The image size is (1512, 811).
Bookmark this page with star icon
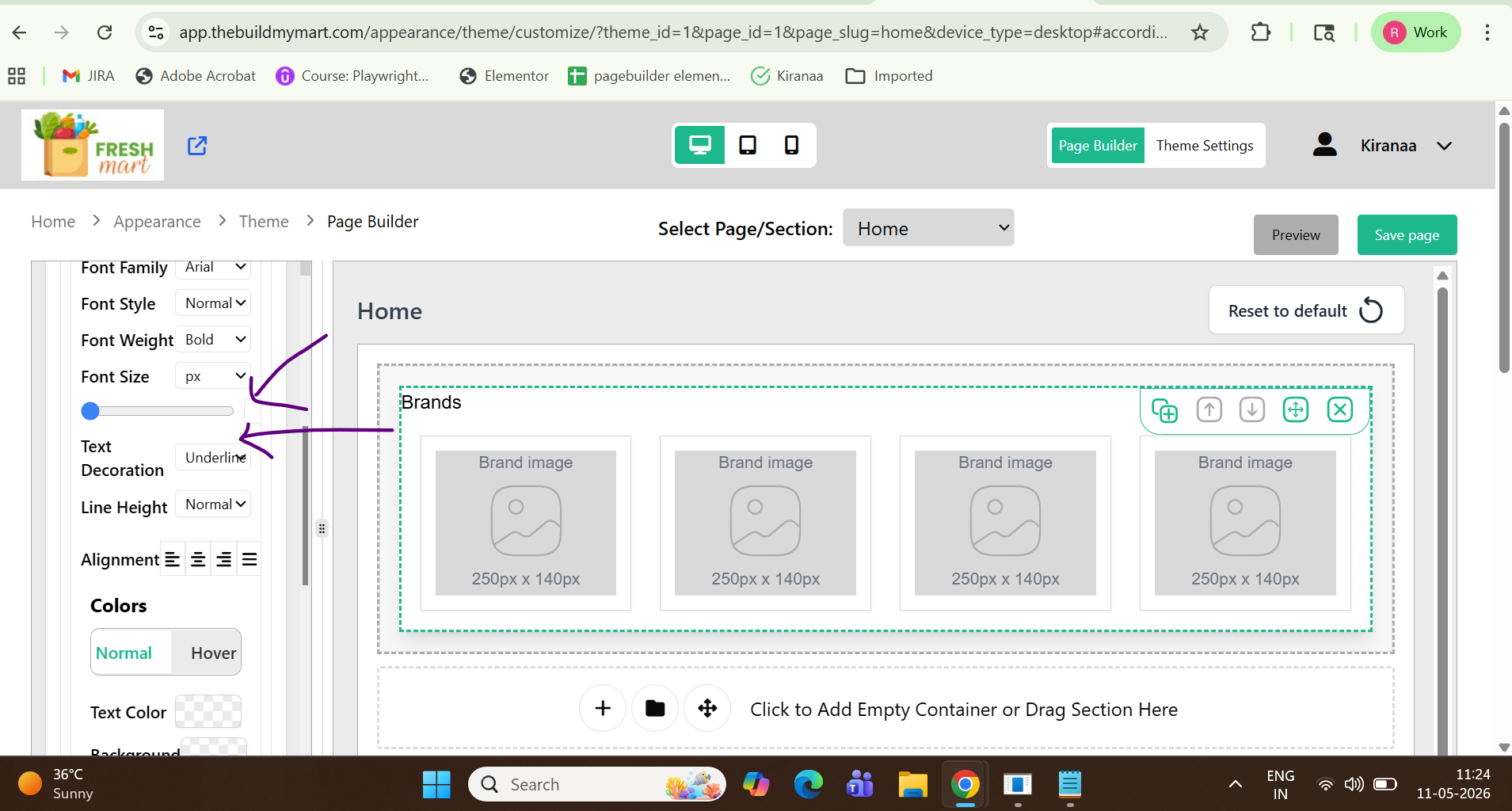1200,32
